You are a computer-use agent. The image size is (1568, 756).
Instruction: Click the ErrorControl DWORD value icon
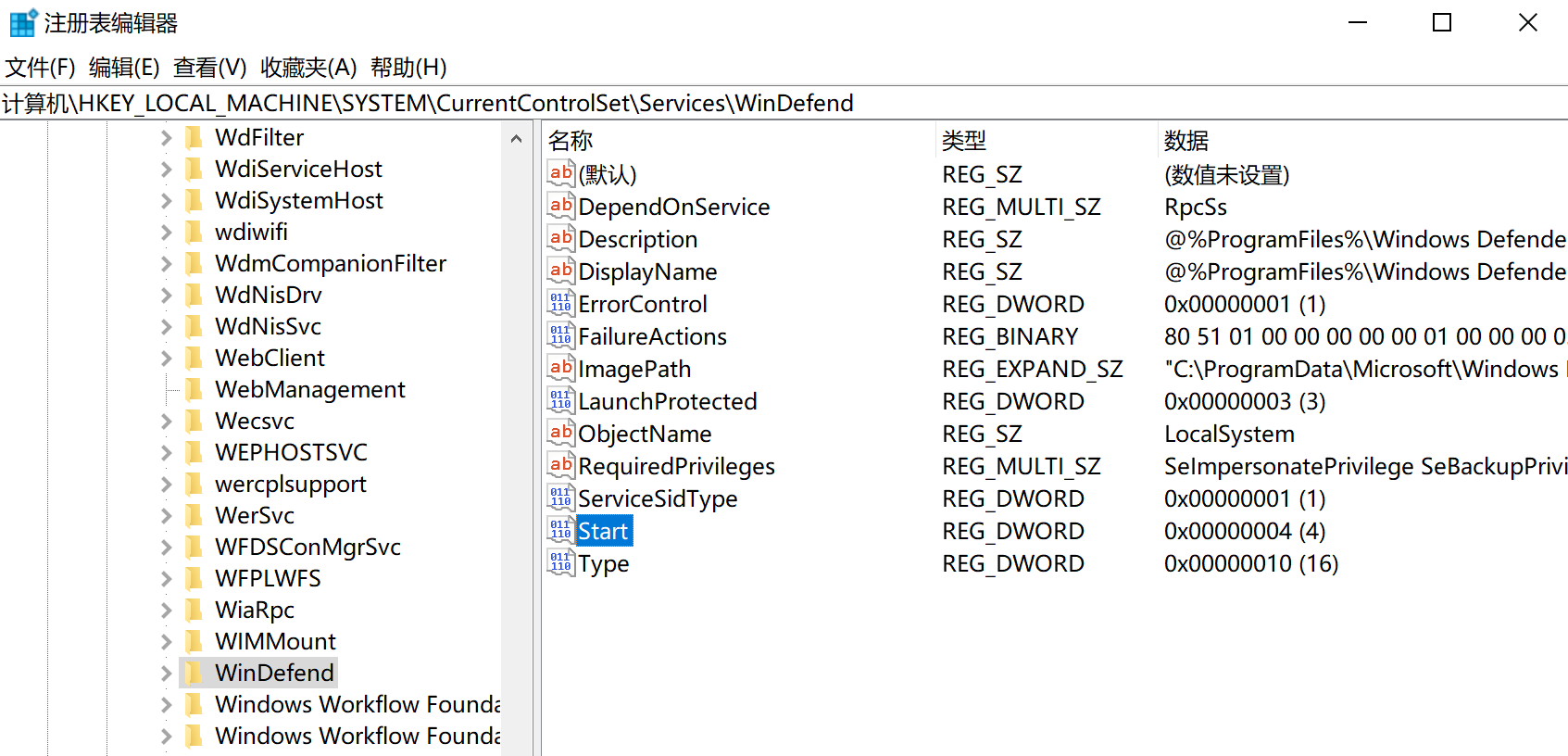[x=561, y=304]
